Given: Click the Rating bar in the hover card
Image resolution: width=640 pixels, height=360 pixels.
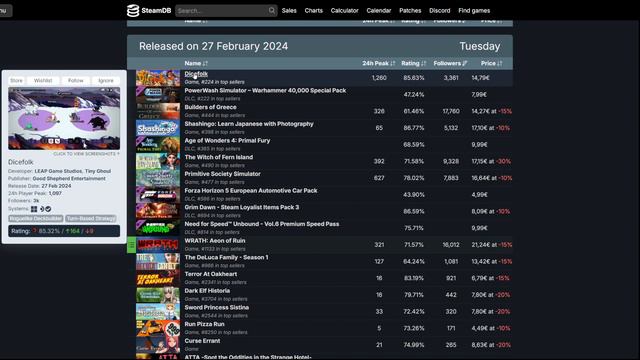Looking at the screenshot, I should coord(64,231).
